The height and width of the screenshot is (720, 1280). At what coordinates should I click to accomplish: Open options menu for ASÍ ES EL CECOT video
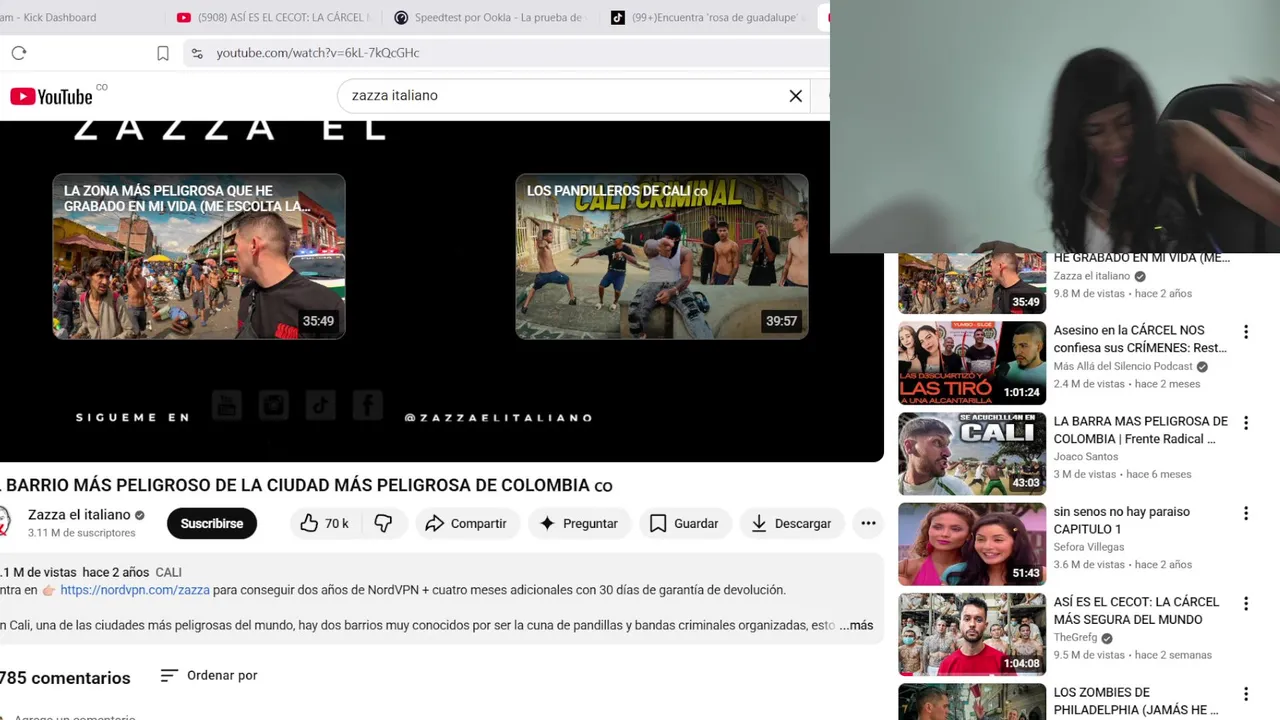pyautogui.click(x=1246, y=604)
